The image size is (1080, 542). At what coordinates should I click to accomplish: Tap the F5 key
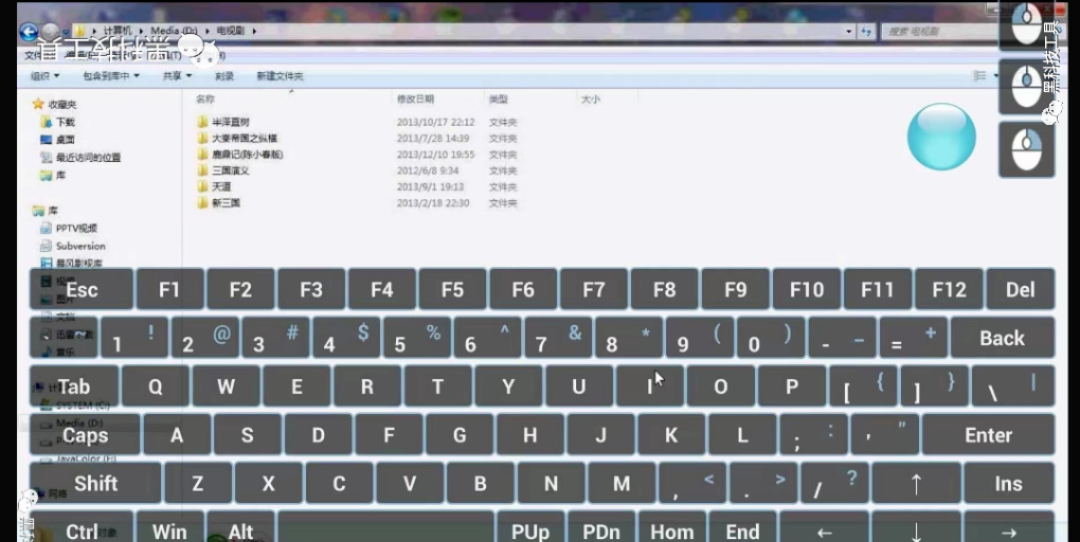click(453, 289)
